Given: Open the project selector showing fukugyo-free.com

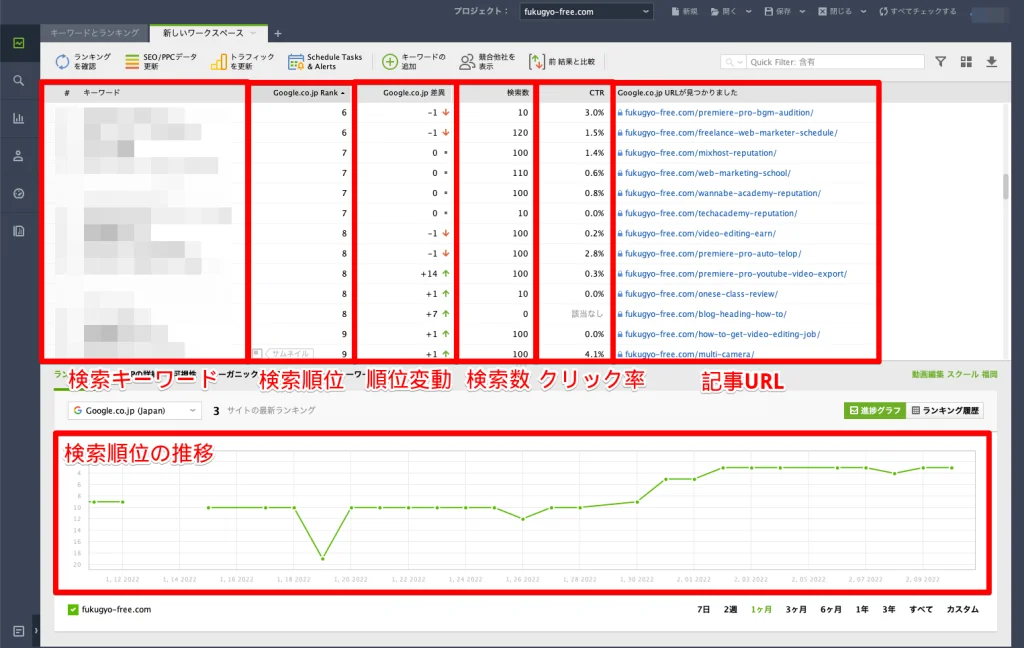Looking at the screenshot, I should pyautogui.click(x=586, y=11).
